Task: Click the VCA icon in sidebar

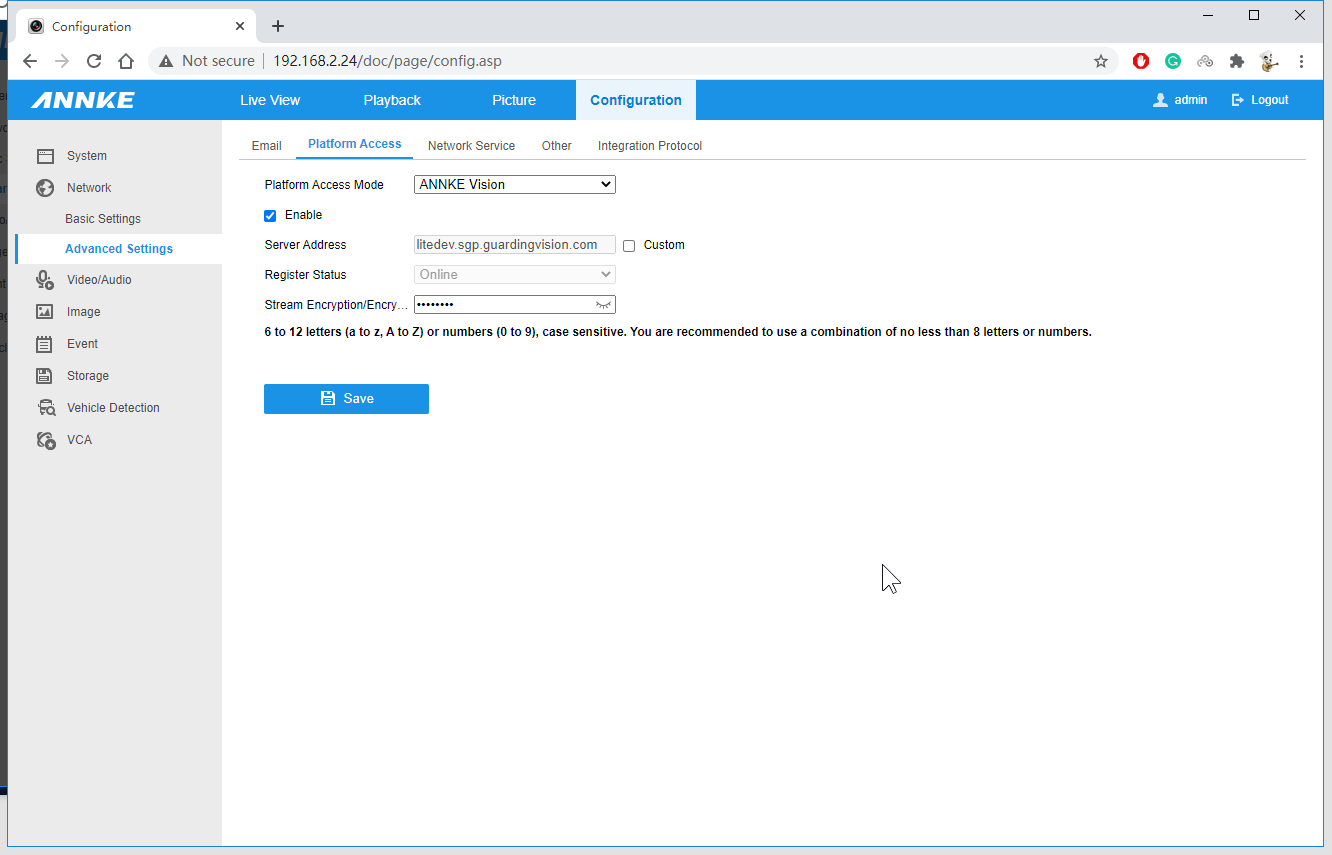Action: [x=45, y=440]
